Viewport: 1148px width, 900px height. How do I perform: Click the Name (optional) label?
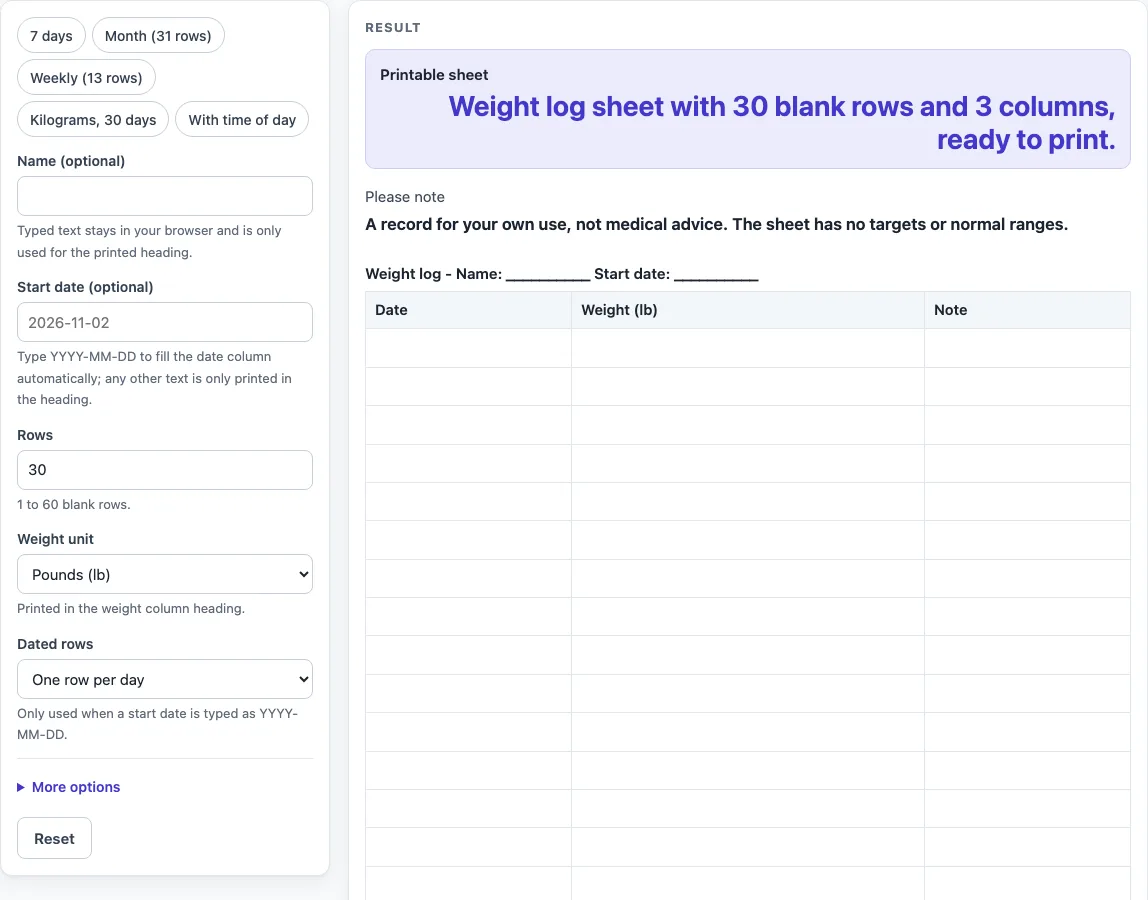click(x=71, y=161)
